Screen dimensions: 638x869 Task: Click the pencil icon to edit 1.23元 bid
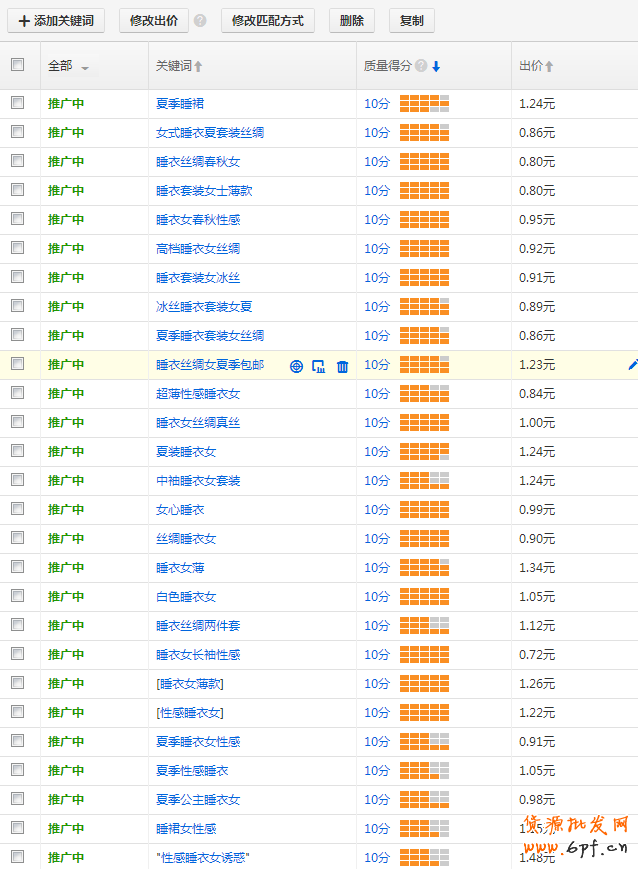click(x=632, y=365)
